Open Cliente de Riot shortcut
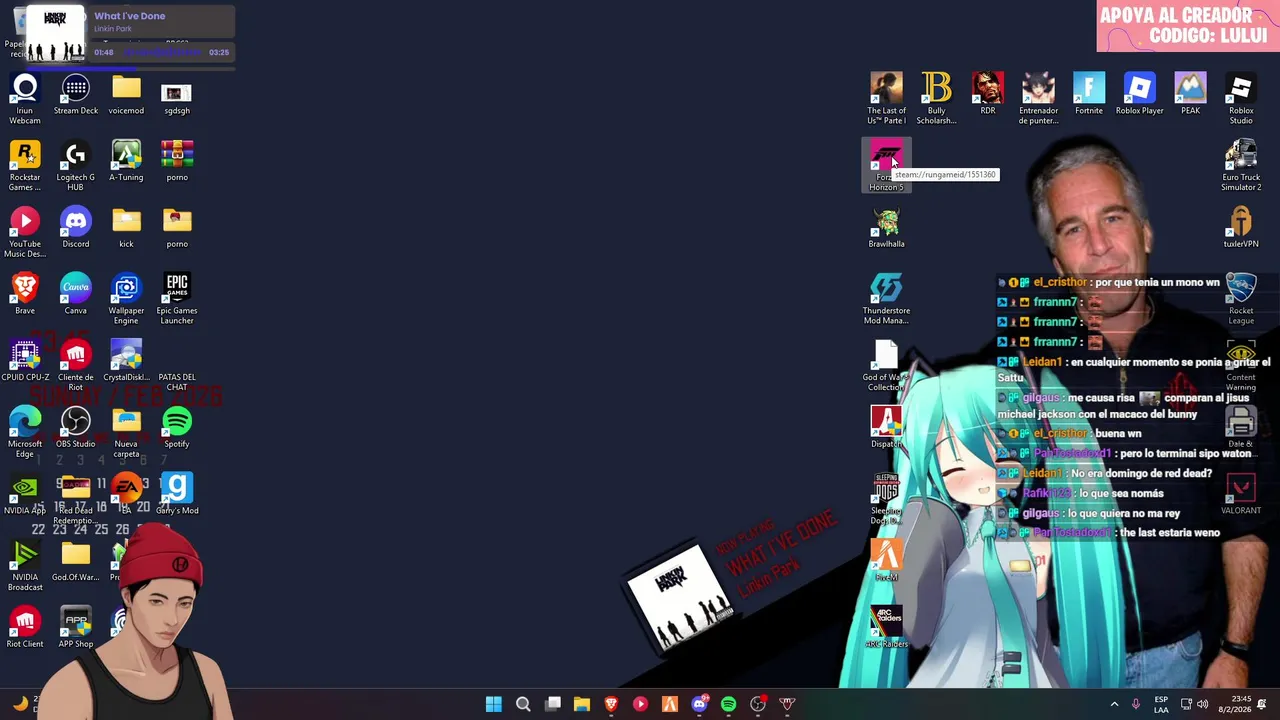 point(76,365)
